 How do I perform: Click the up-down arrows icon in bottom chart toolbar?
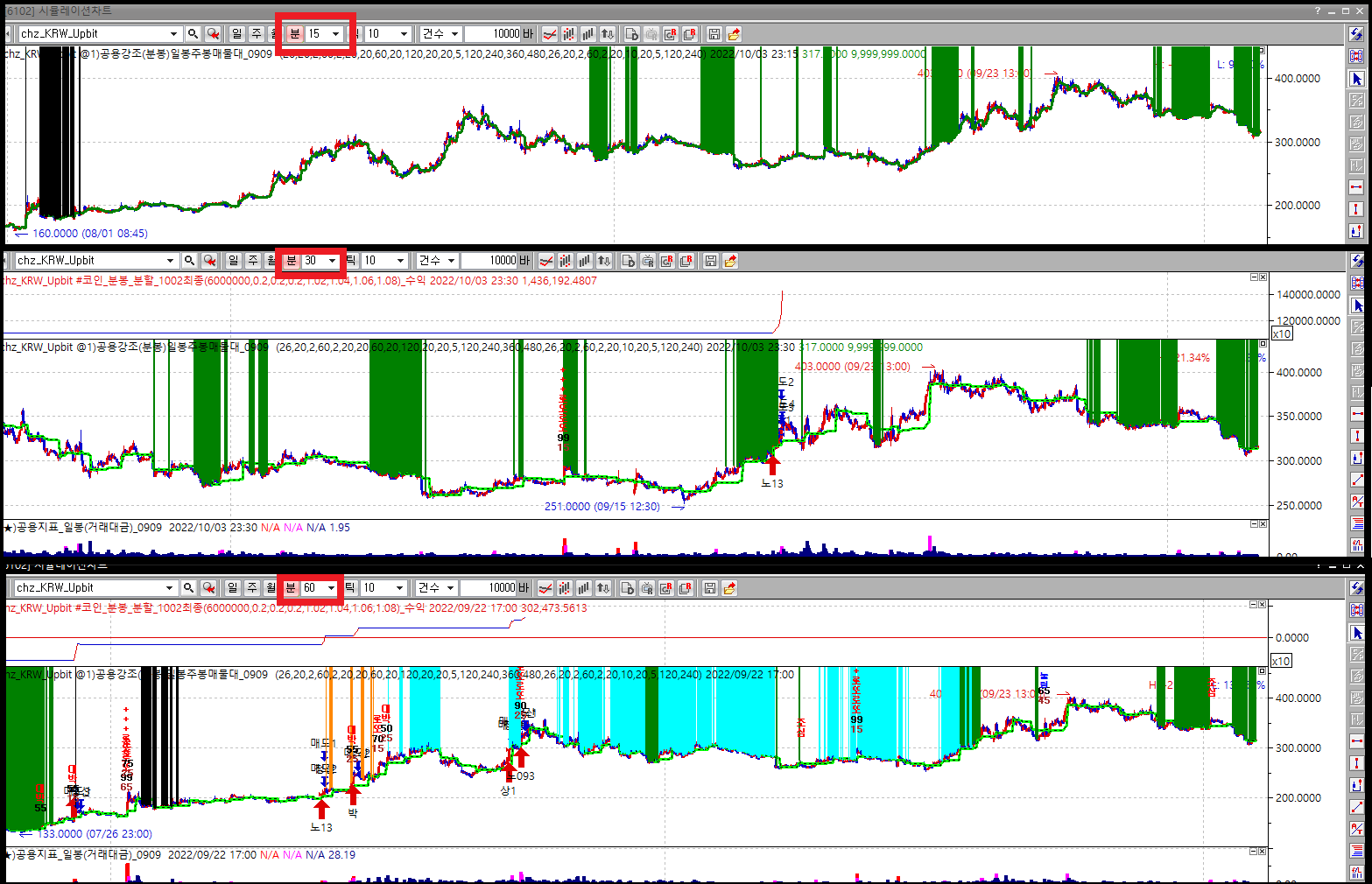pyautogui.click(x=602, y=588)
